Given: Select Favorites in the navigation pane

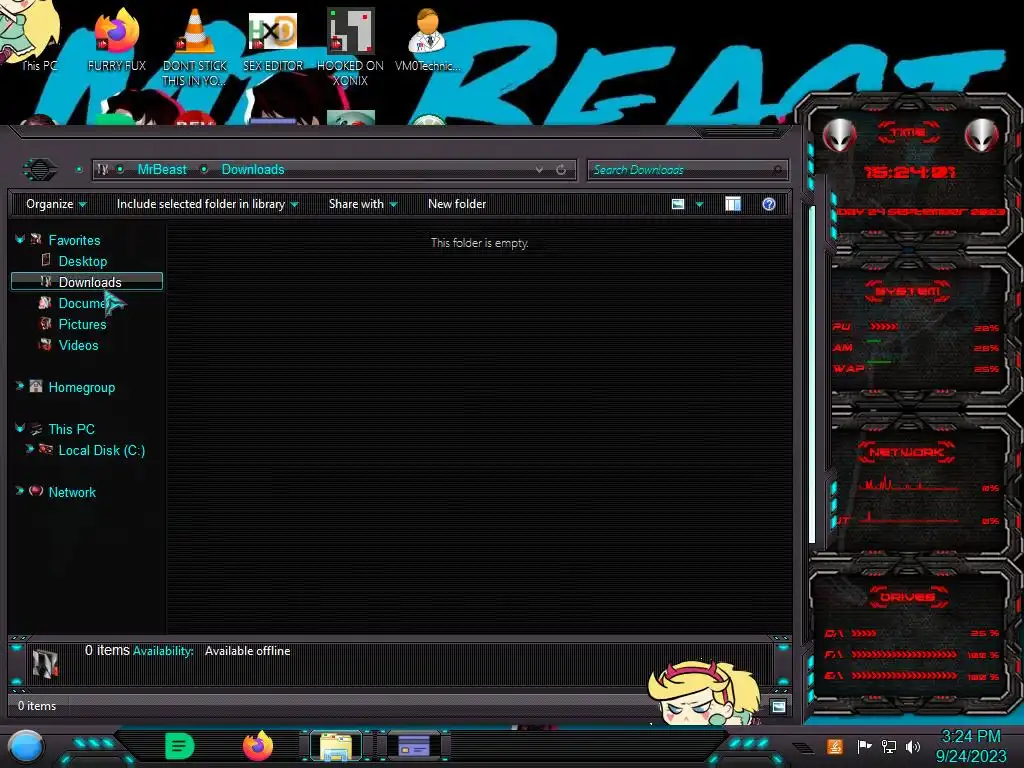Looking at the screenshot, I should pos(74,240).
